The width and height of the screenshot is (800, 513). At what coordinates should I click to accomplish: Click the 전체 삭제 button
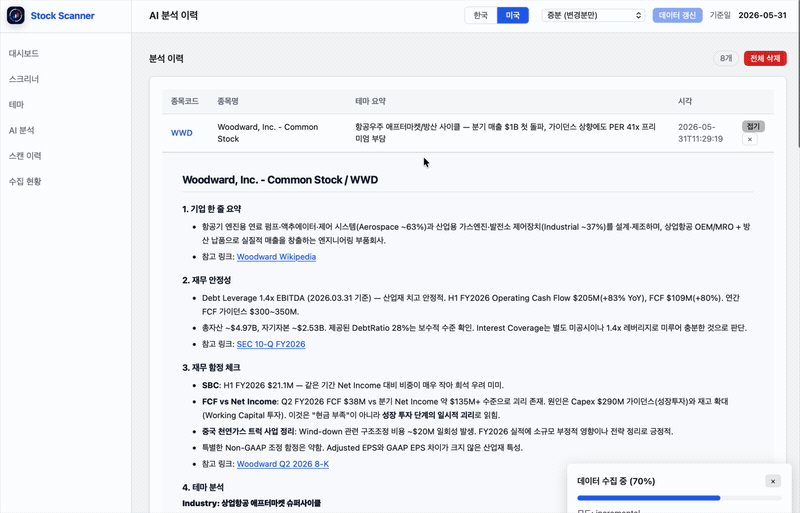[765, 58]
